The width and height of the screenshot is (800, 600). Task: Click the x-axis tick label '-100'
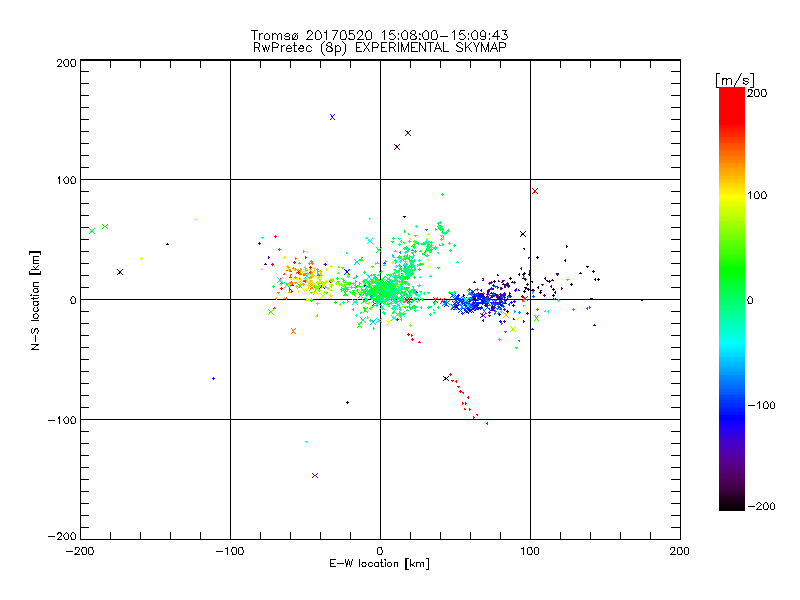point(230,551)
